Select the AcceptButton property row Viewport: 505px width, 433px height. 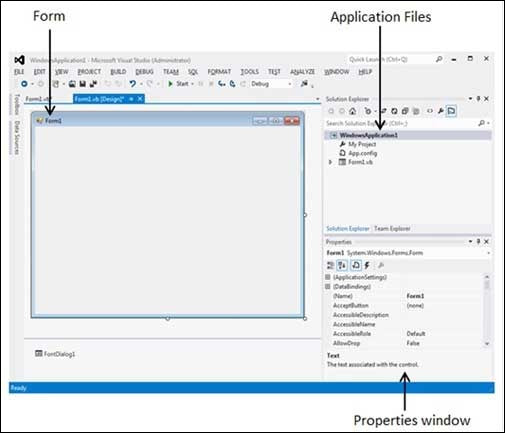coord(404,305)
